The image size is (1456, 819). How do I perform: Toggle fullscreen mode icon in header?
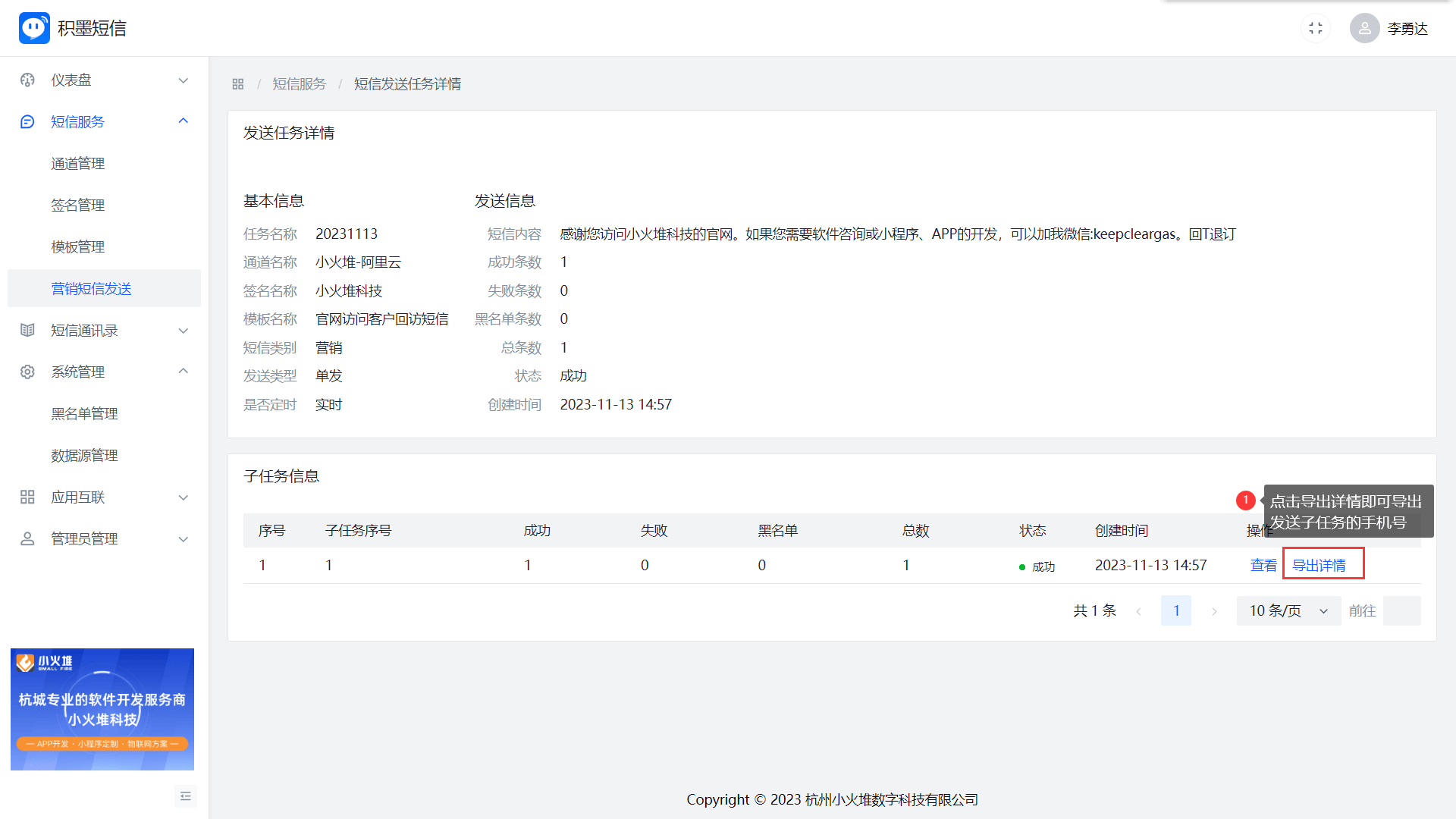(1316, 28)
